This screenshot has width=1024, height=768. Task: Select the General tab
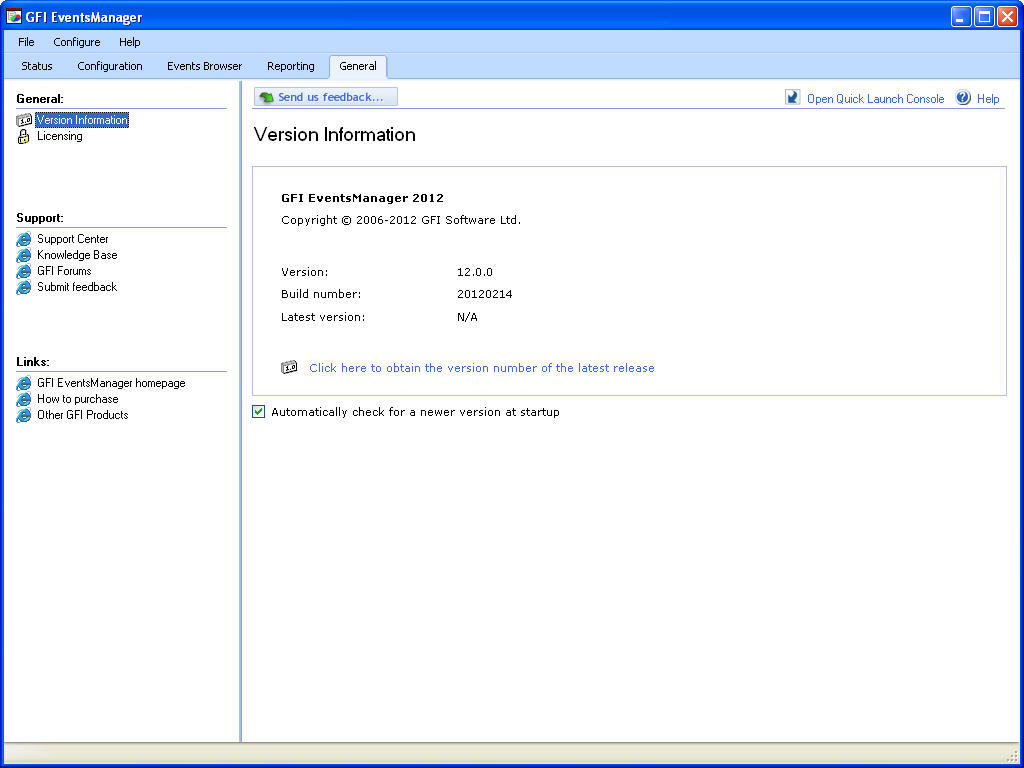(358, 66)
